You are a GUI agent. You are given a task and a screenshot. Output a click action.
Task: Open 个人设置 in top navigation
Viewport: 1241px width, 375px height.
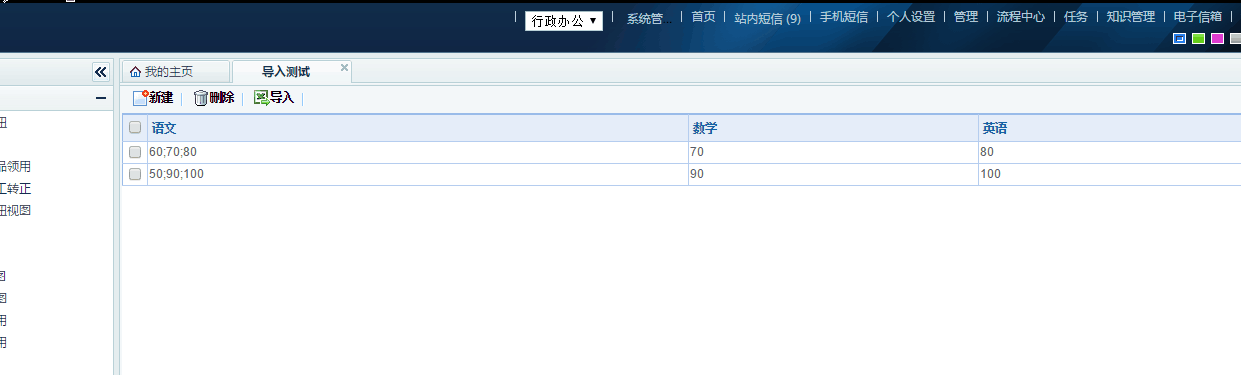(x=911, y=17)
